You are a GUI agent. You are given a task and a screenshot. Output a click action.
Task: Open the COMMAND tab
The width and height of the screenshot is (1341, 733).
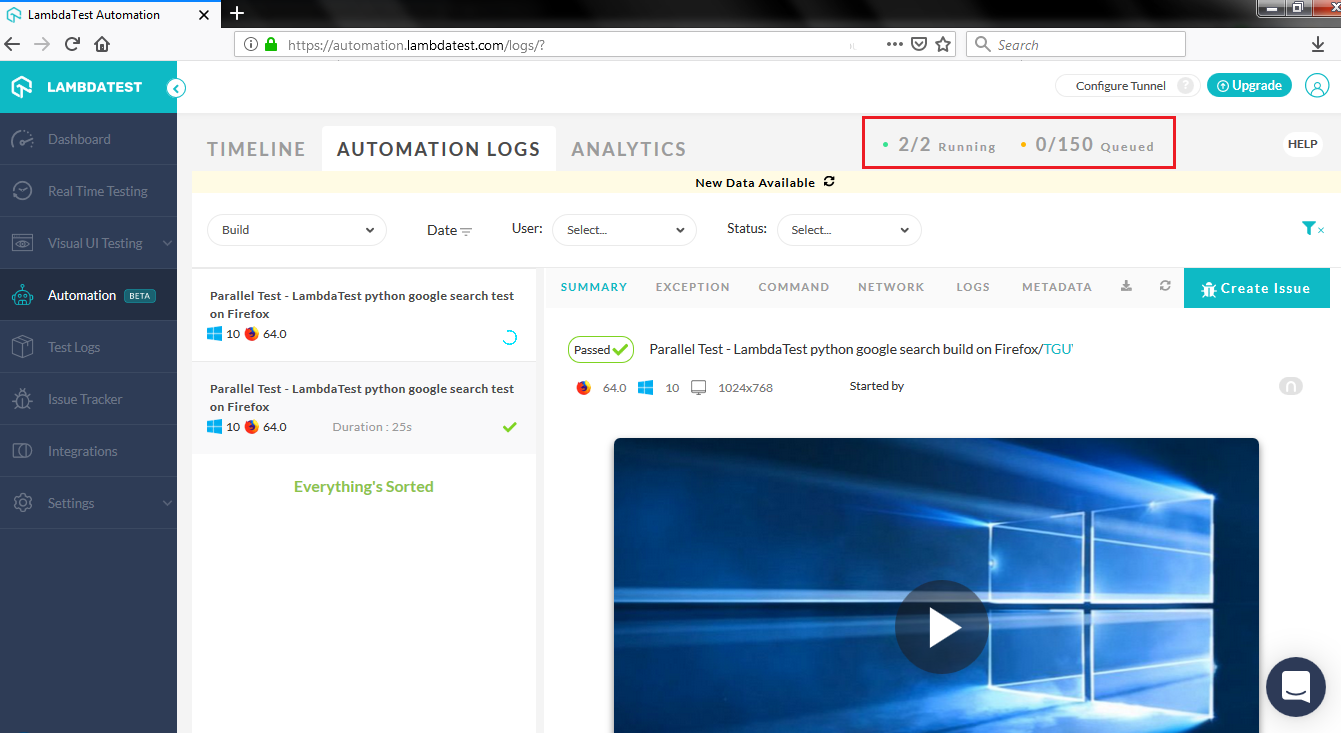tap(794, 287)
